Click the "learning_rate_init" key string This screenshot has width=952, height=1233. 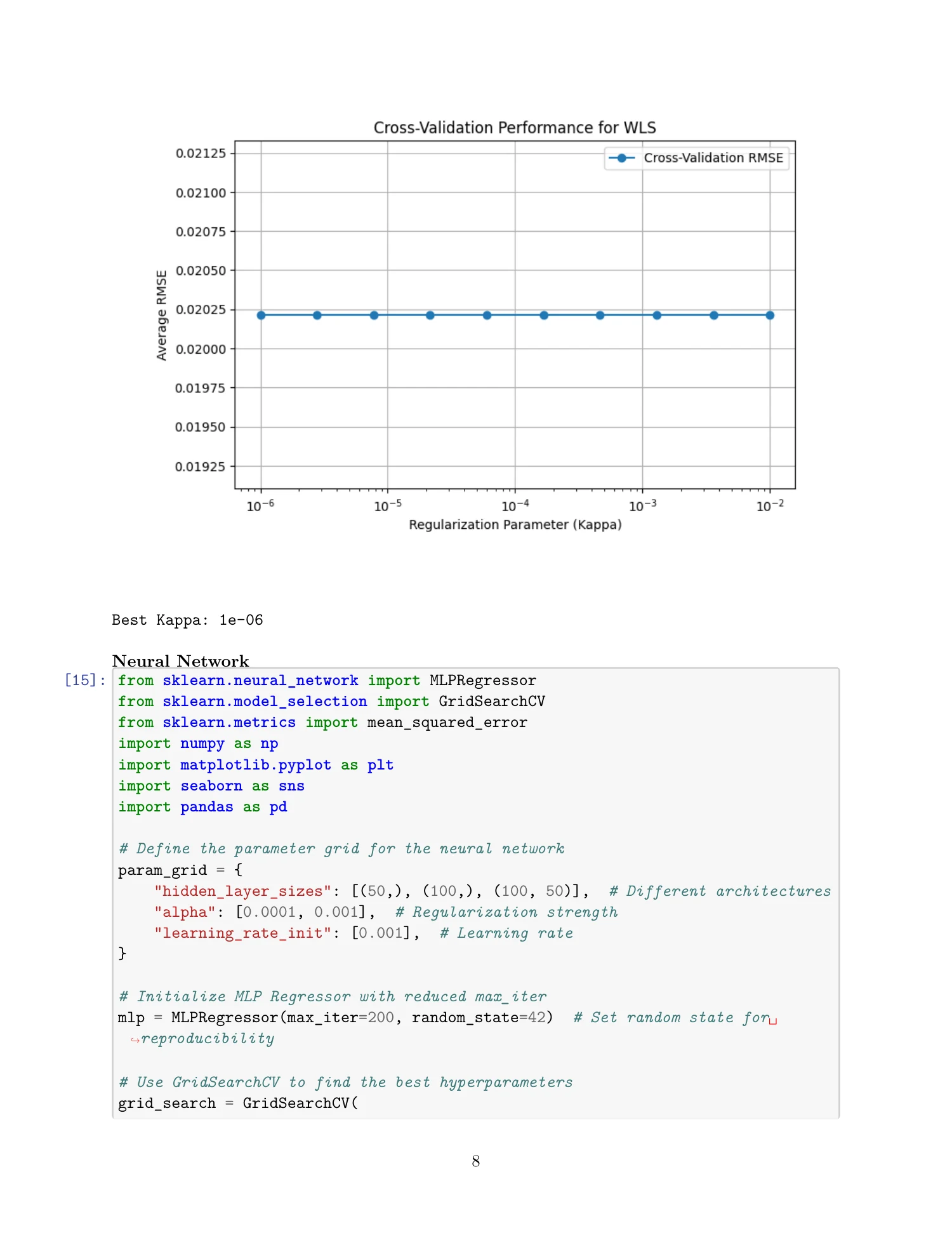242,933
